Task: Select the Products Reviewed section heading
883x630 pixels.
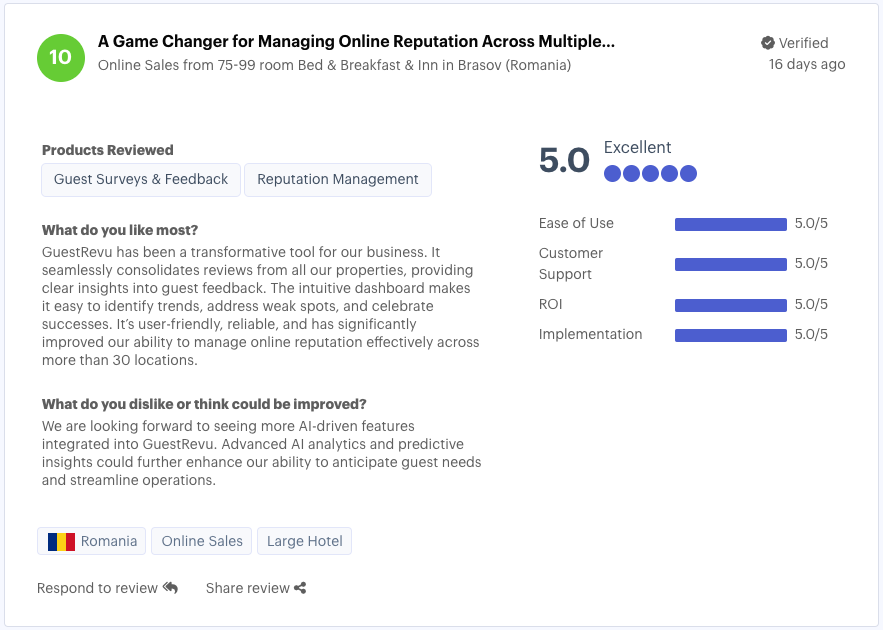Action: click(107, 150)
